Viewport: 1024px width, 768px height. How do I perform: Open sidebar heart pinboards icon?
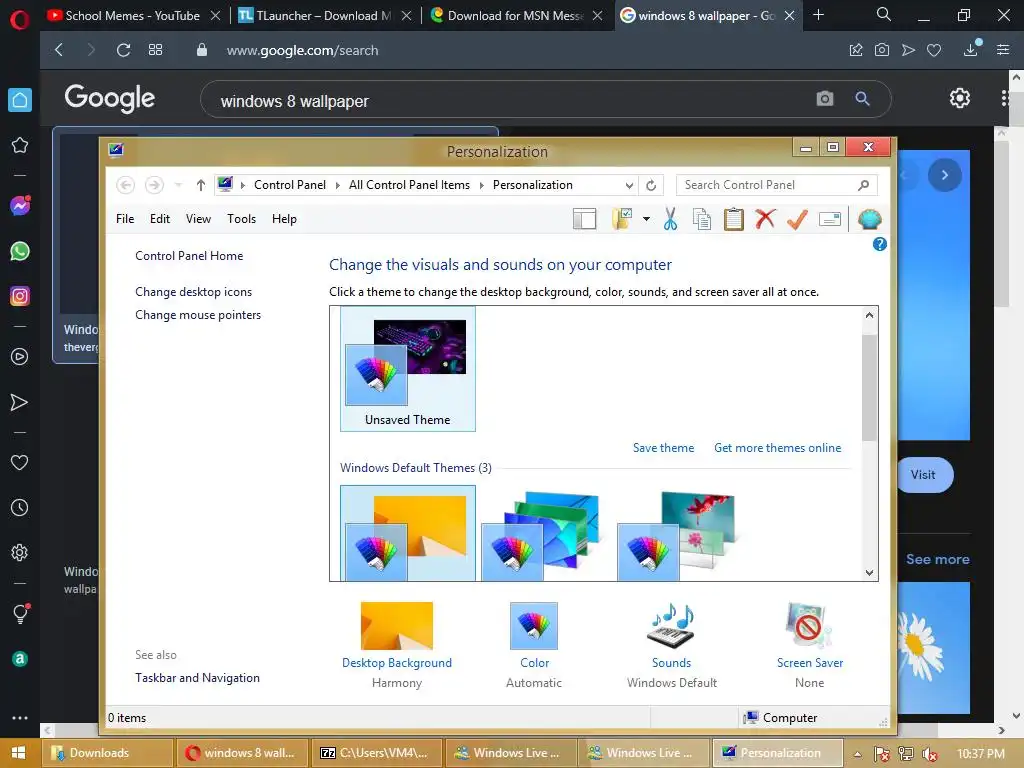20,462
